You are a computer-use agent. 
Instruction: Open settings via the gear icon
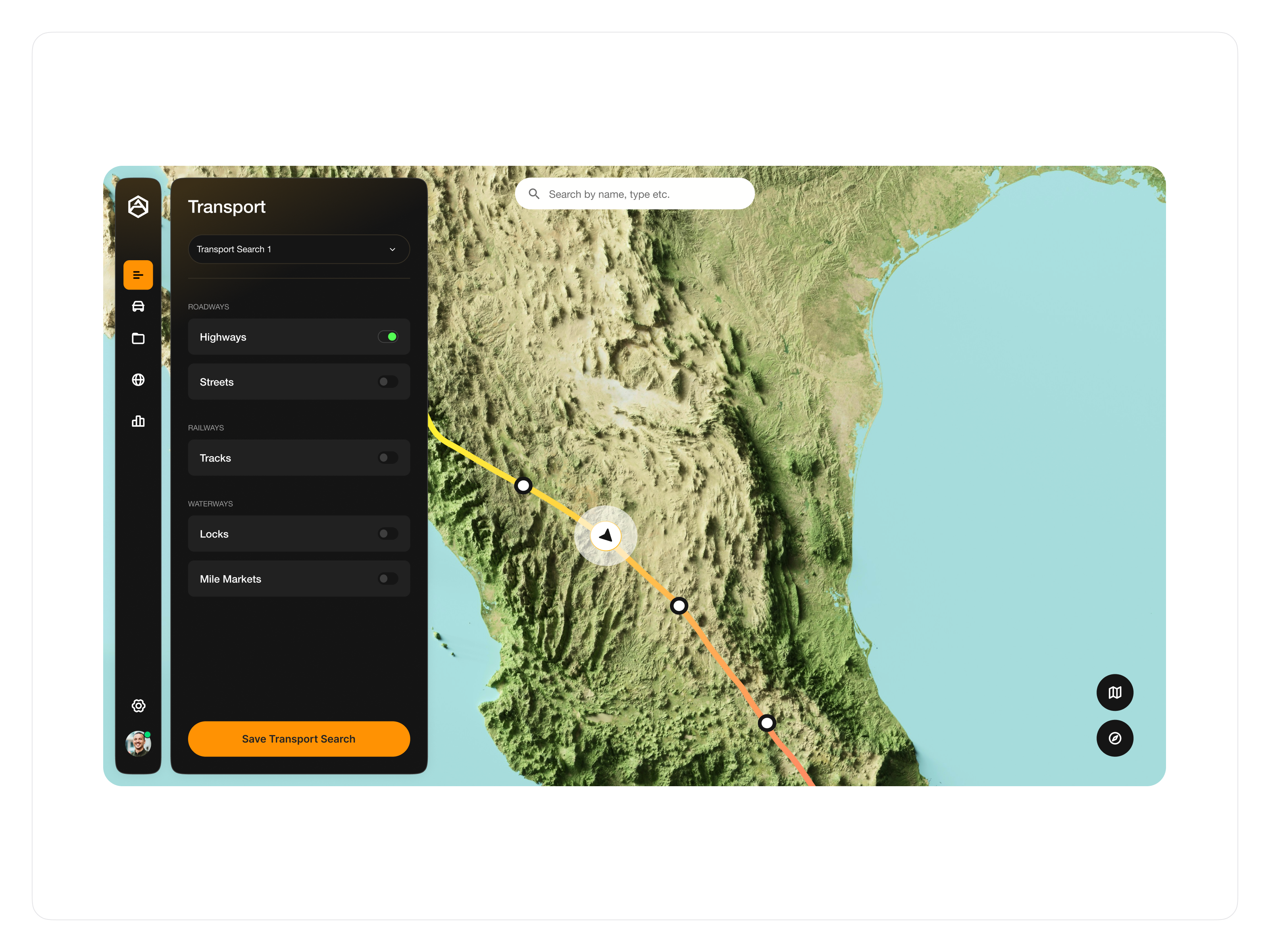point(139,706)
